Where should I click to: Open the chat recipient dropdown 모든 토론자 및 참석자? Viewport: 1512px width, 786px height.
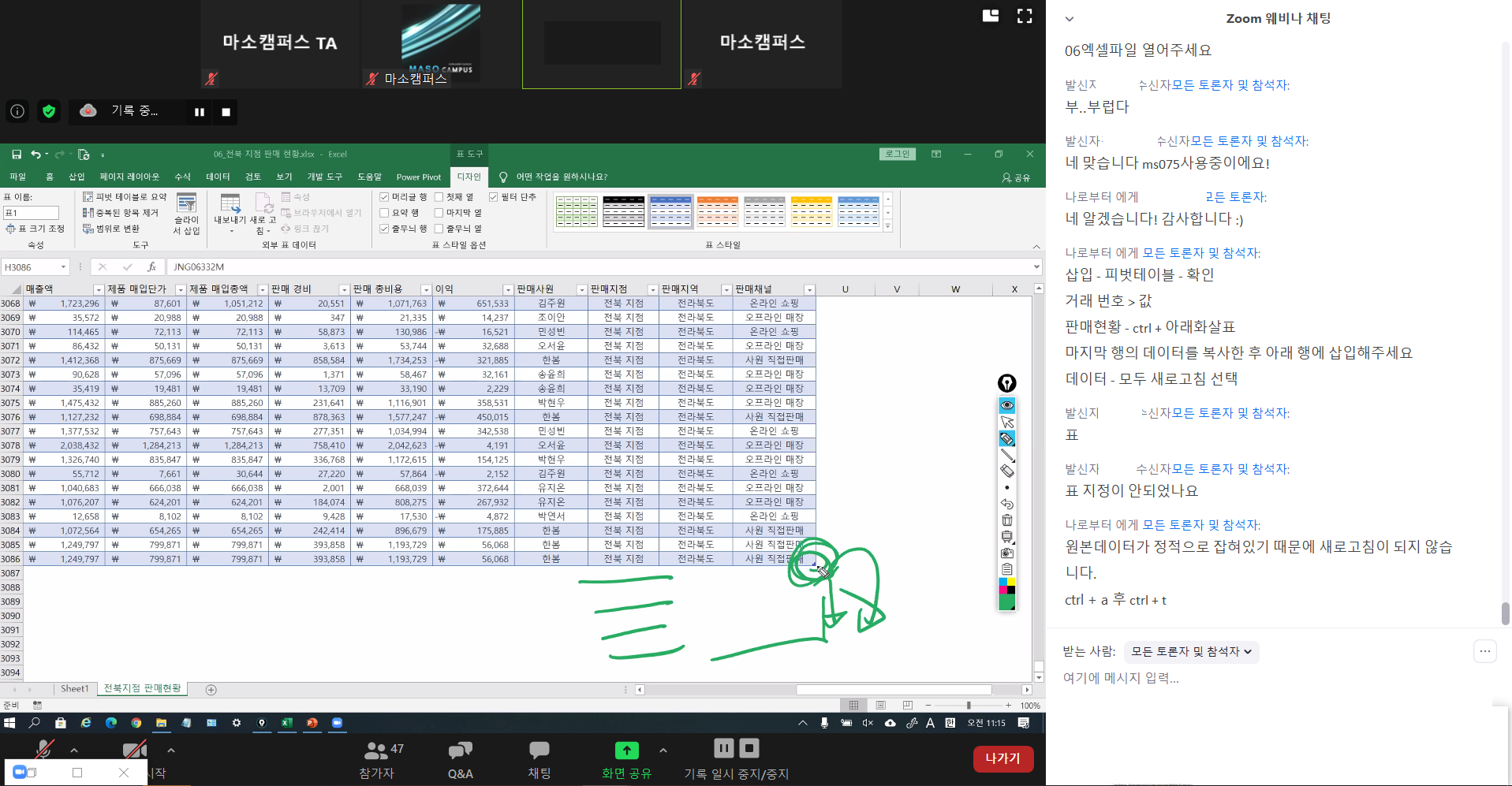pyautogui.click(x=1190, y=652)
